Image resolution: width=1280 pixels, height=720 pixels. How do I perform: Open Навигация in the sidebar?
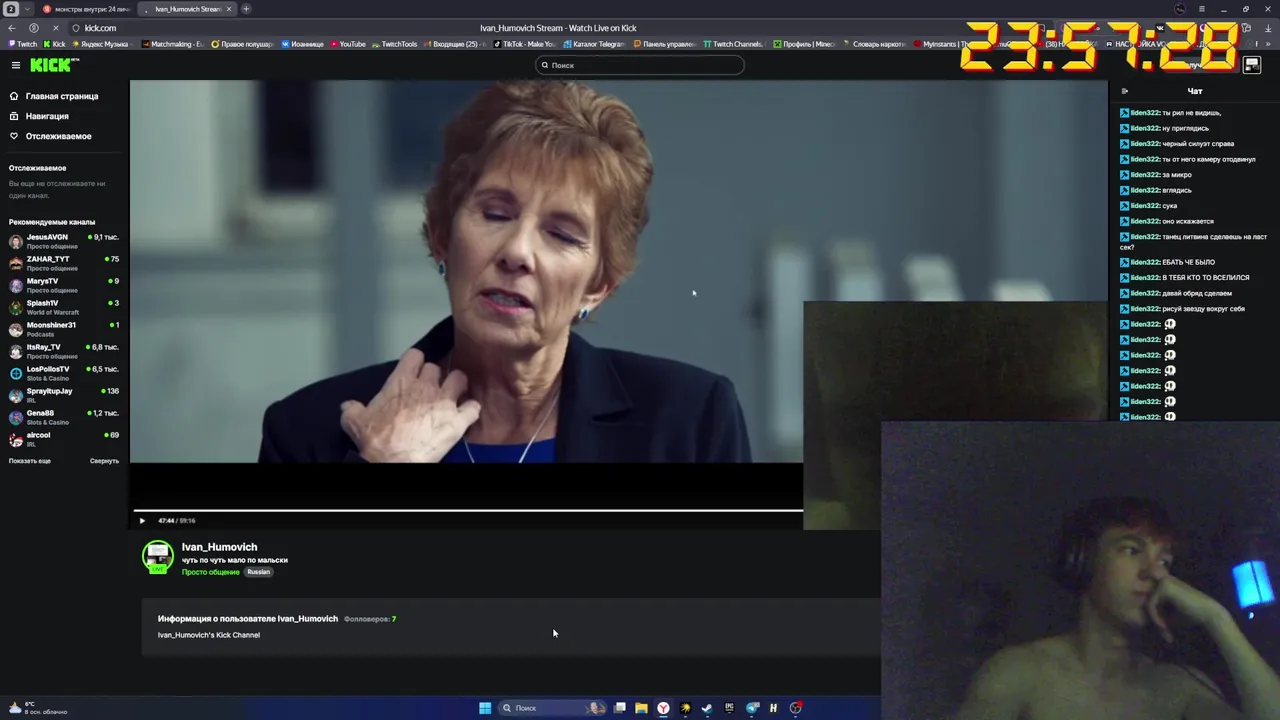pos(39,116)
